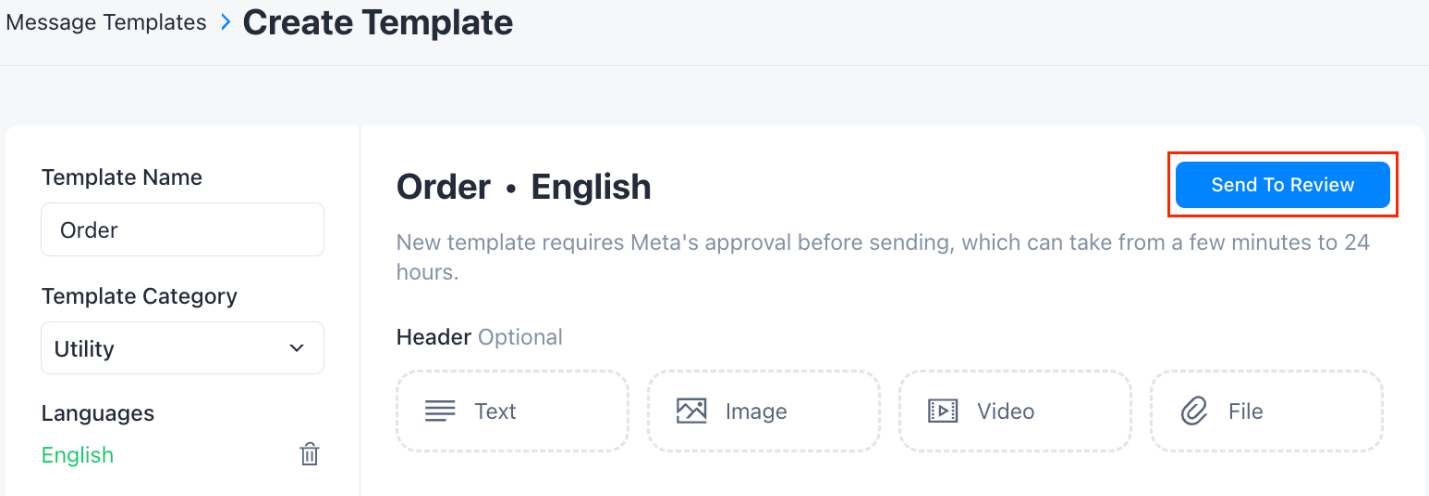Screen dimensions: 1429x496
Task: Select English in the Languages list
Action: pos(78,455)
